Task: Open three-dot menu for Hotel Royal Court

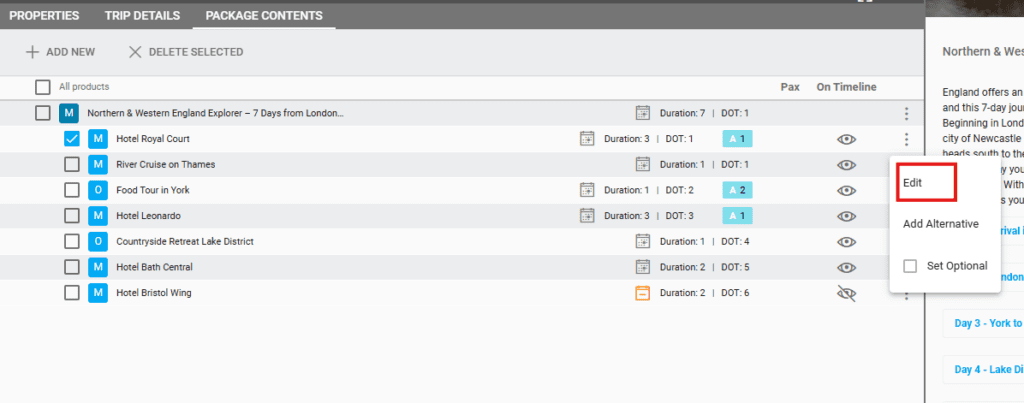Action: pyautogui.click(x=906, y=139)
